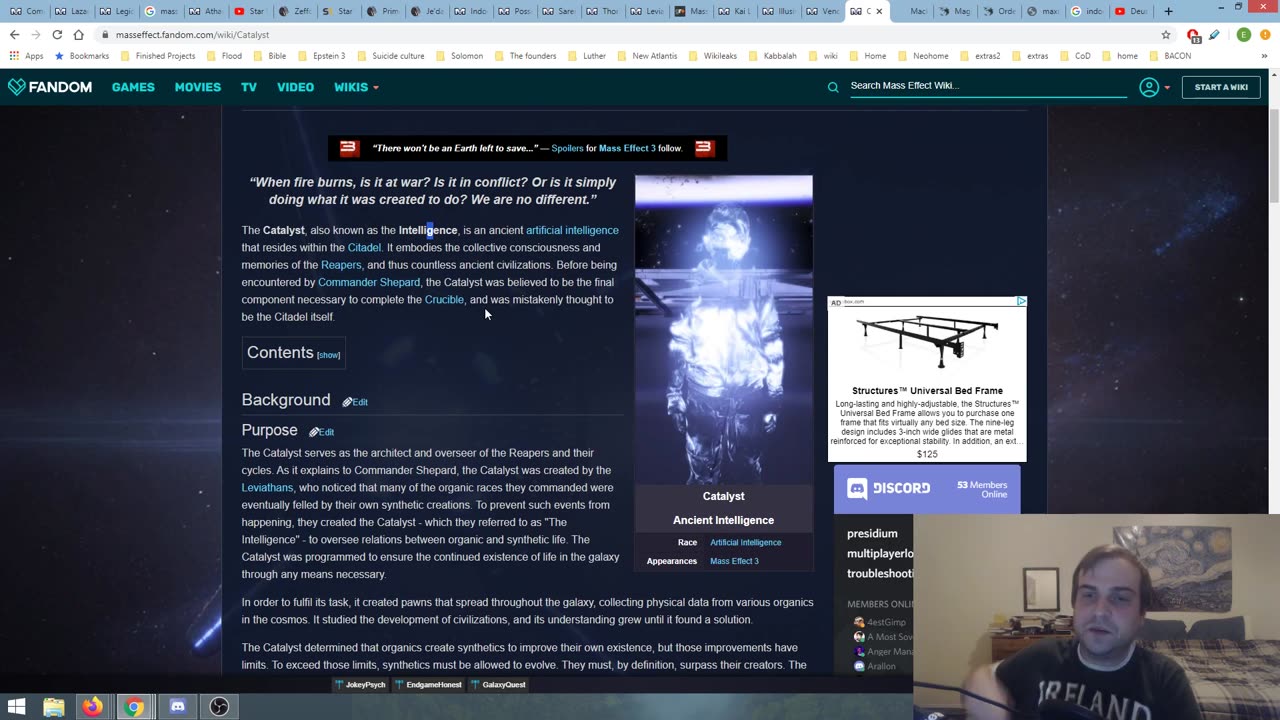Open File Explorer from the taskbar
Screen dimensions: 1280x720
coord(53,707)
